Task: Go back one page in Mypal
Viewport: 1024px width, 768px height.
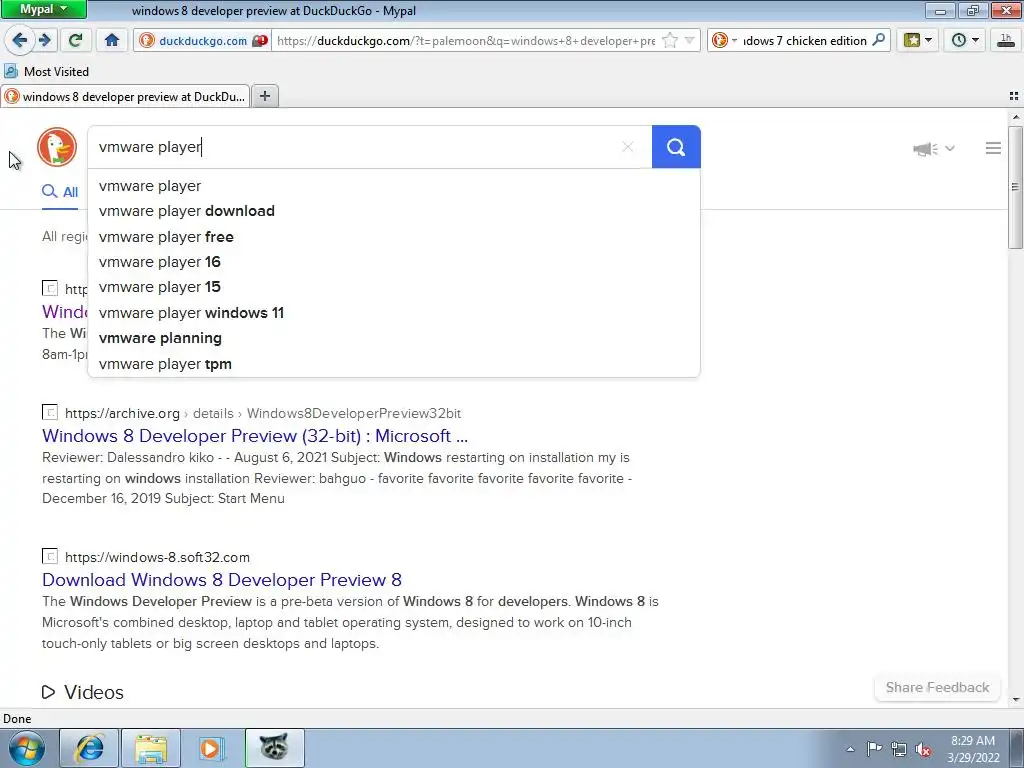Action: coord(20,40)
